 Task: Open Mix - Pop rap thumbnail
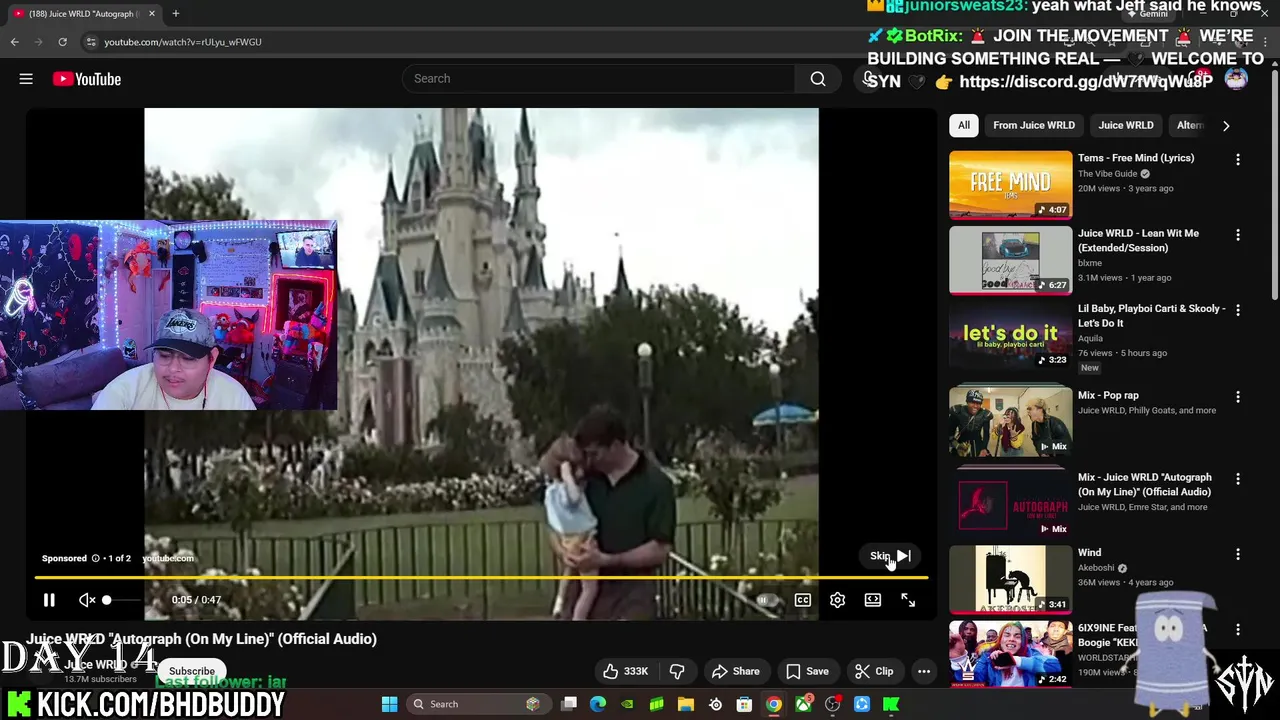click(x=1010, y=421)
